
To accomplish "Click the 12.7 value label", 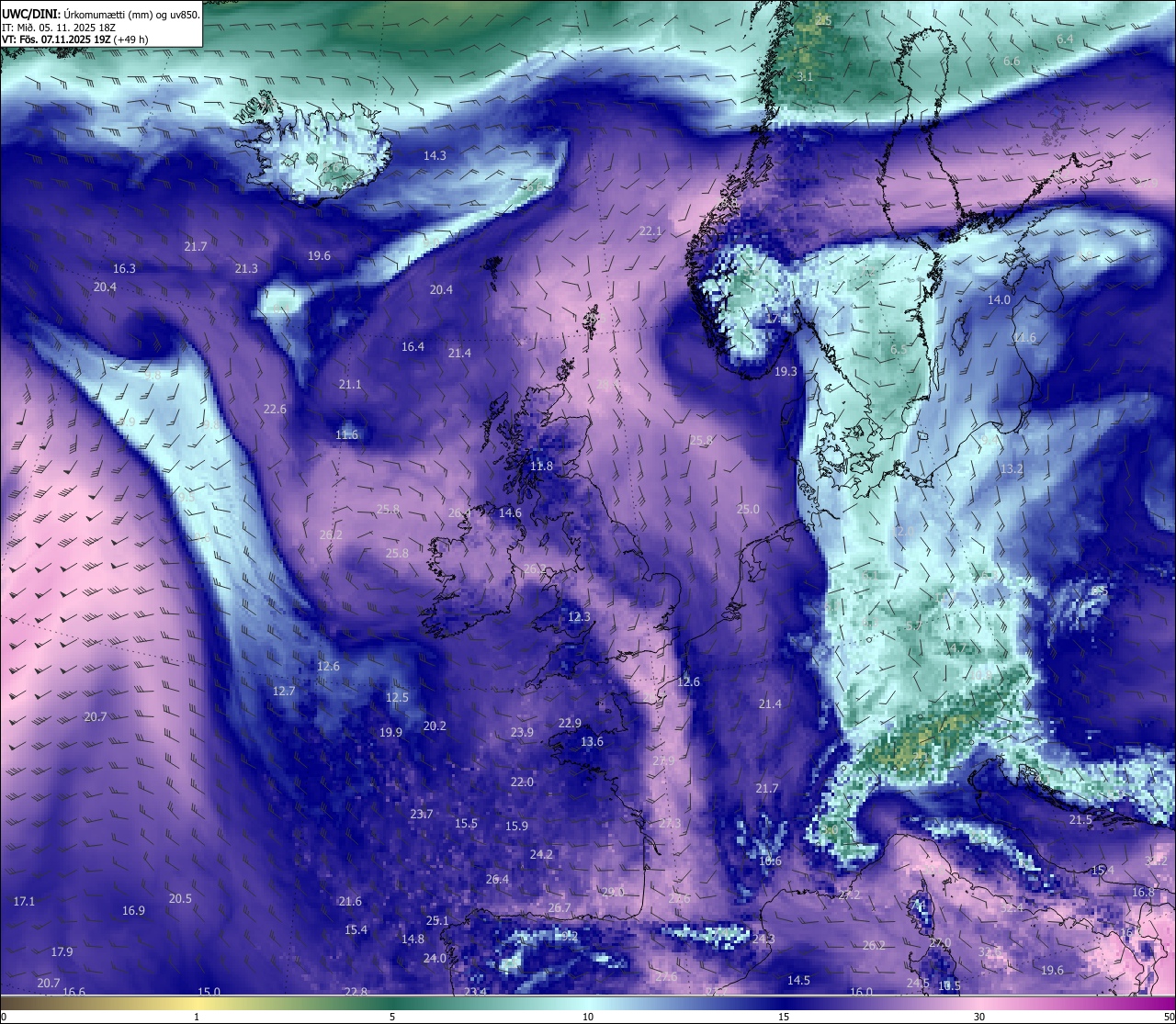I will [284, 692].
